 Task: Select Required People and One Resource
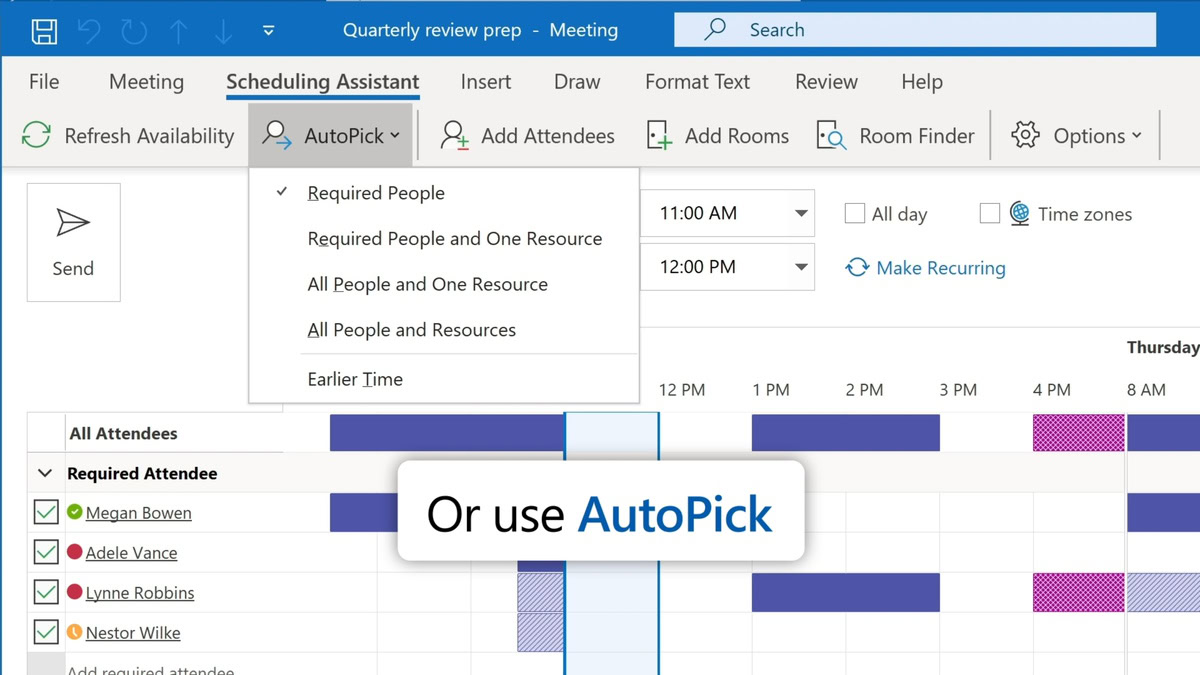454,239
